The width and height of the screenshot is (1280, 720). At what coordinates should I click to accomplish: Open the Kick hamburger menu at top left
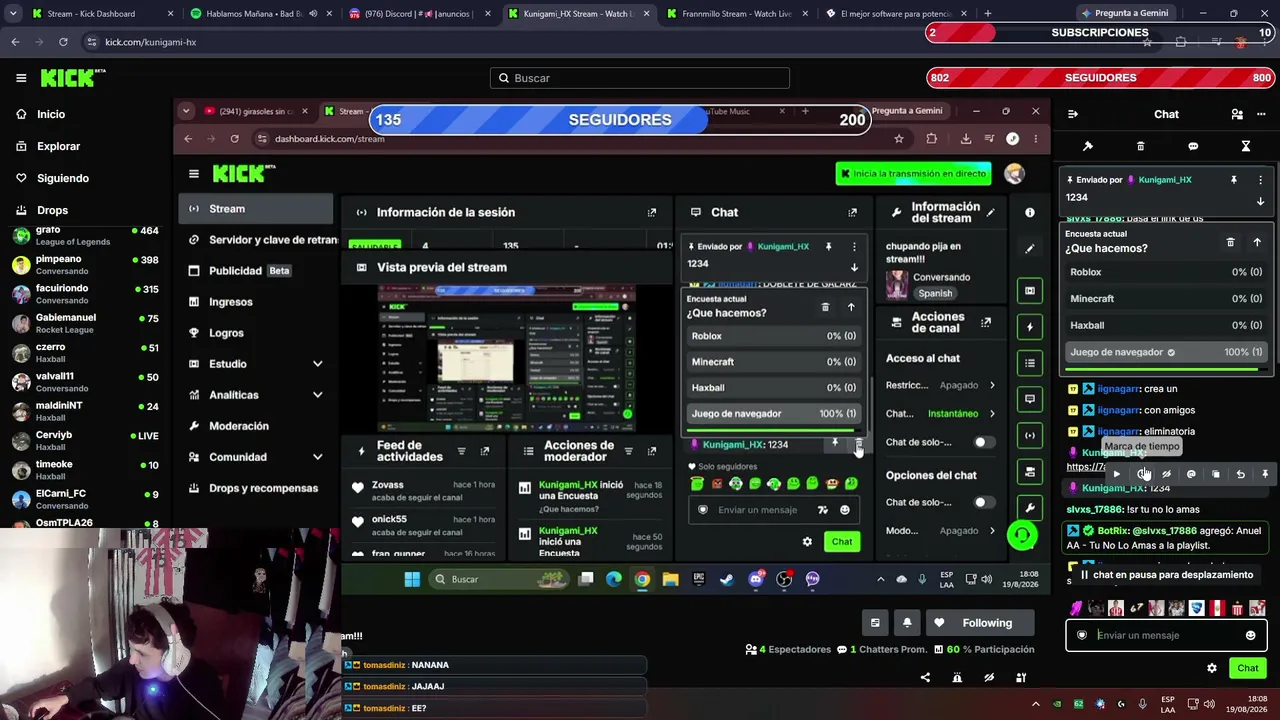click(21, 78)
